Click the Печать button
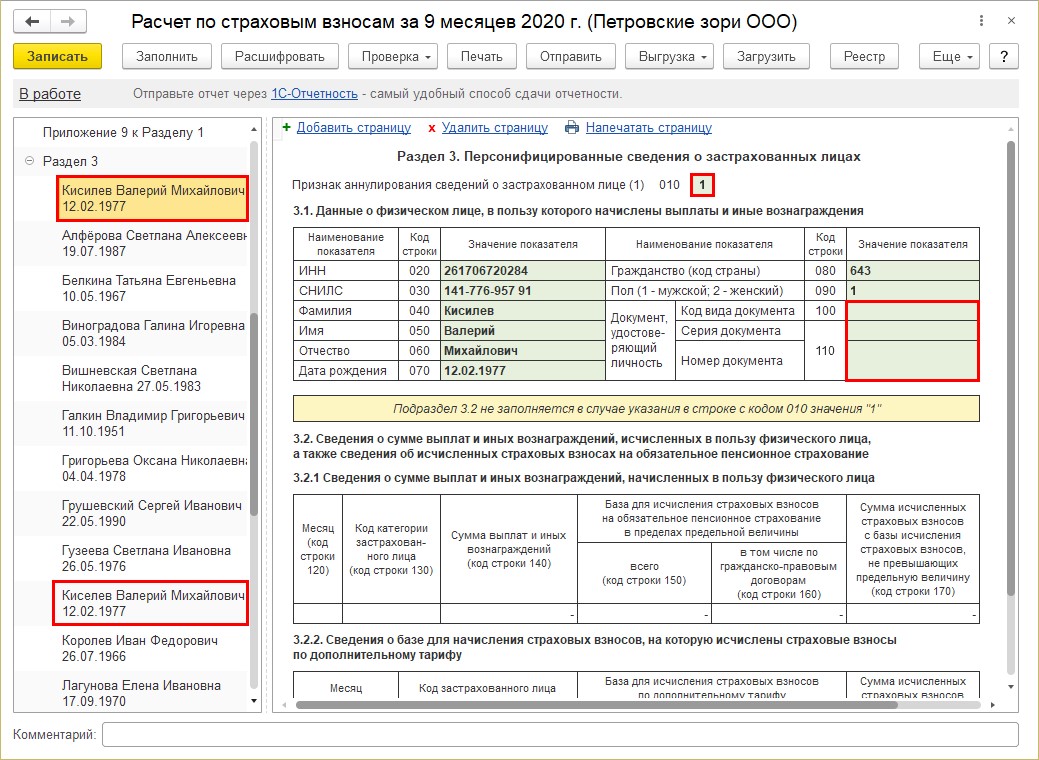The height and width of the screenshot is (760, 1039). coord(482,56)
